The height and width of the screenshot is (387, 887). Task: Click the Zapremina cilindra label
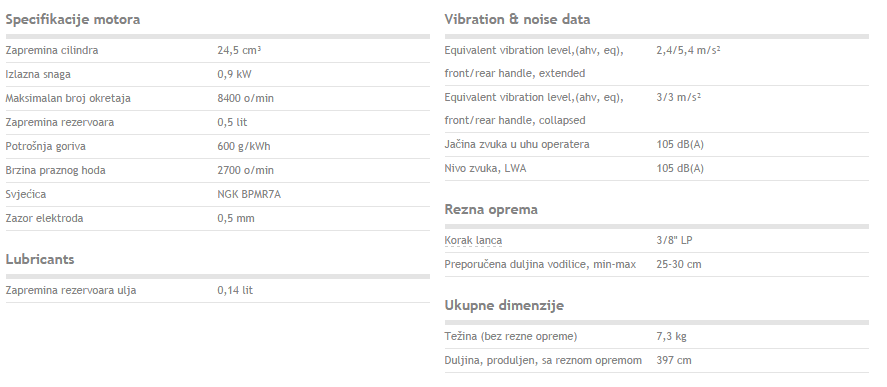tap(52, 50)
